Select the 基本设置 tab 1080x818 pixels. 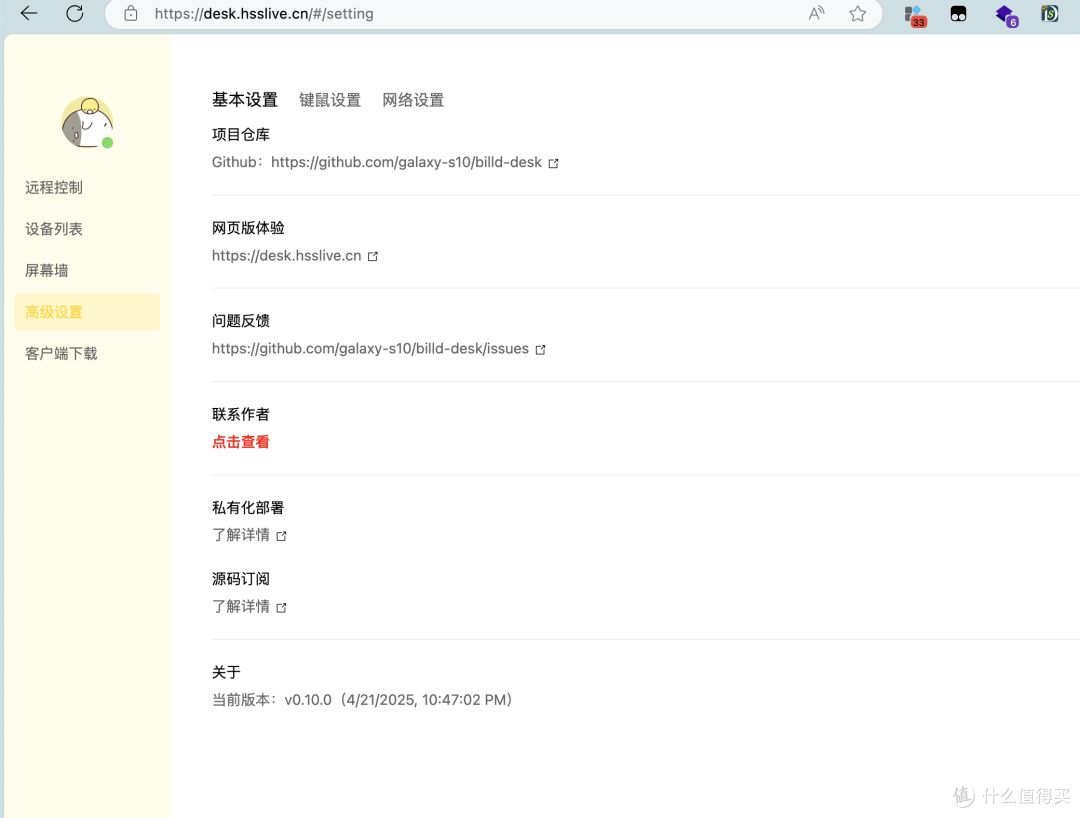point(245,100)
